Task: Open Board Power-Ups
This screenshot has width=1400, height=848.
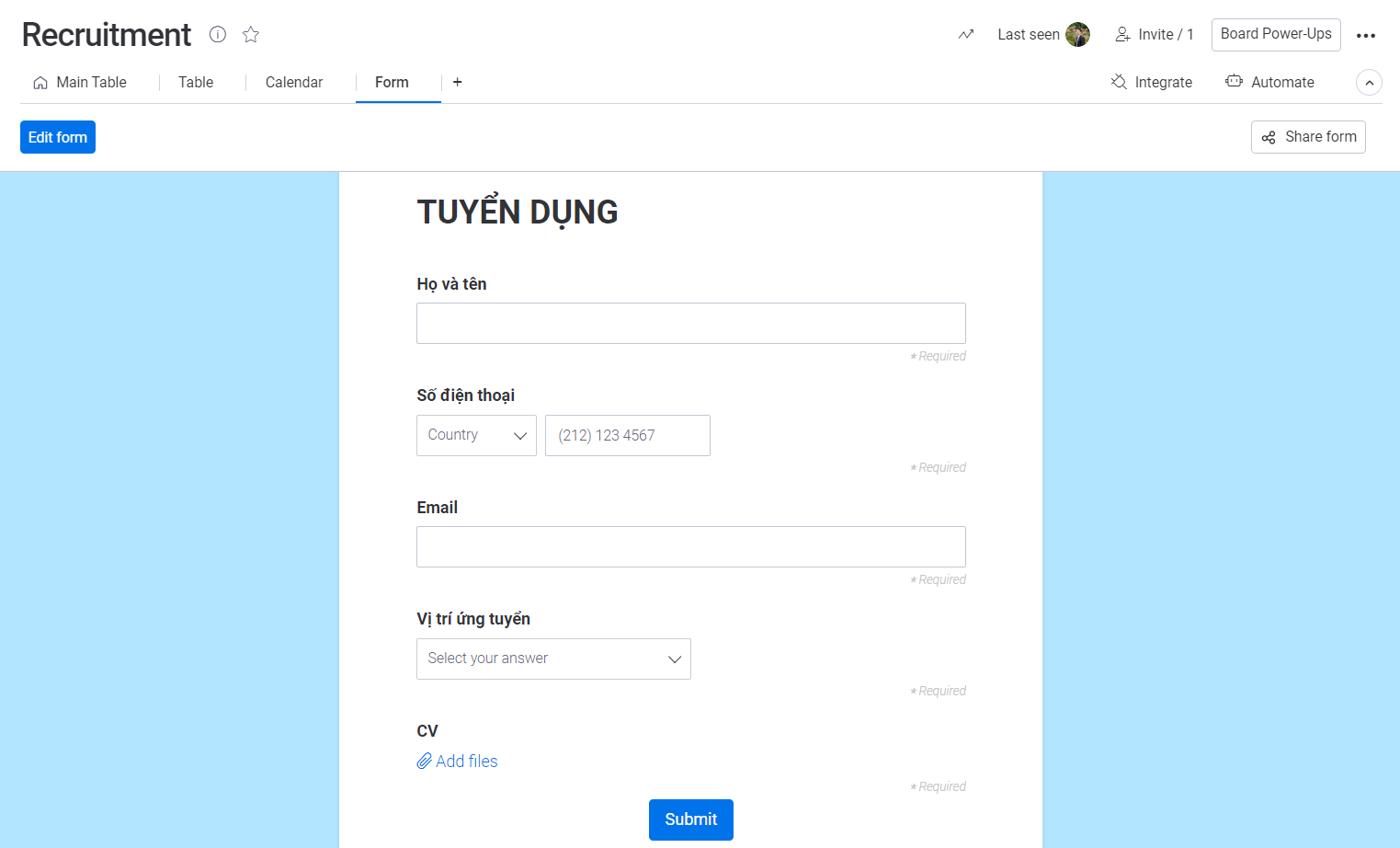Action: (1275, 34)
